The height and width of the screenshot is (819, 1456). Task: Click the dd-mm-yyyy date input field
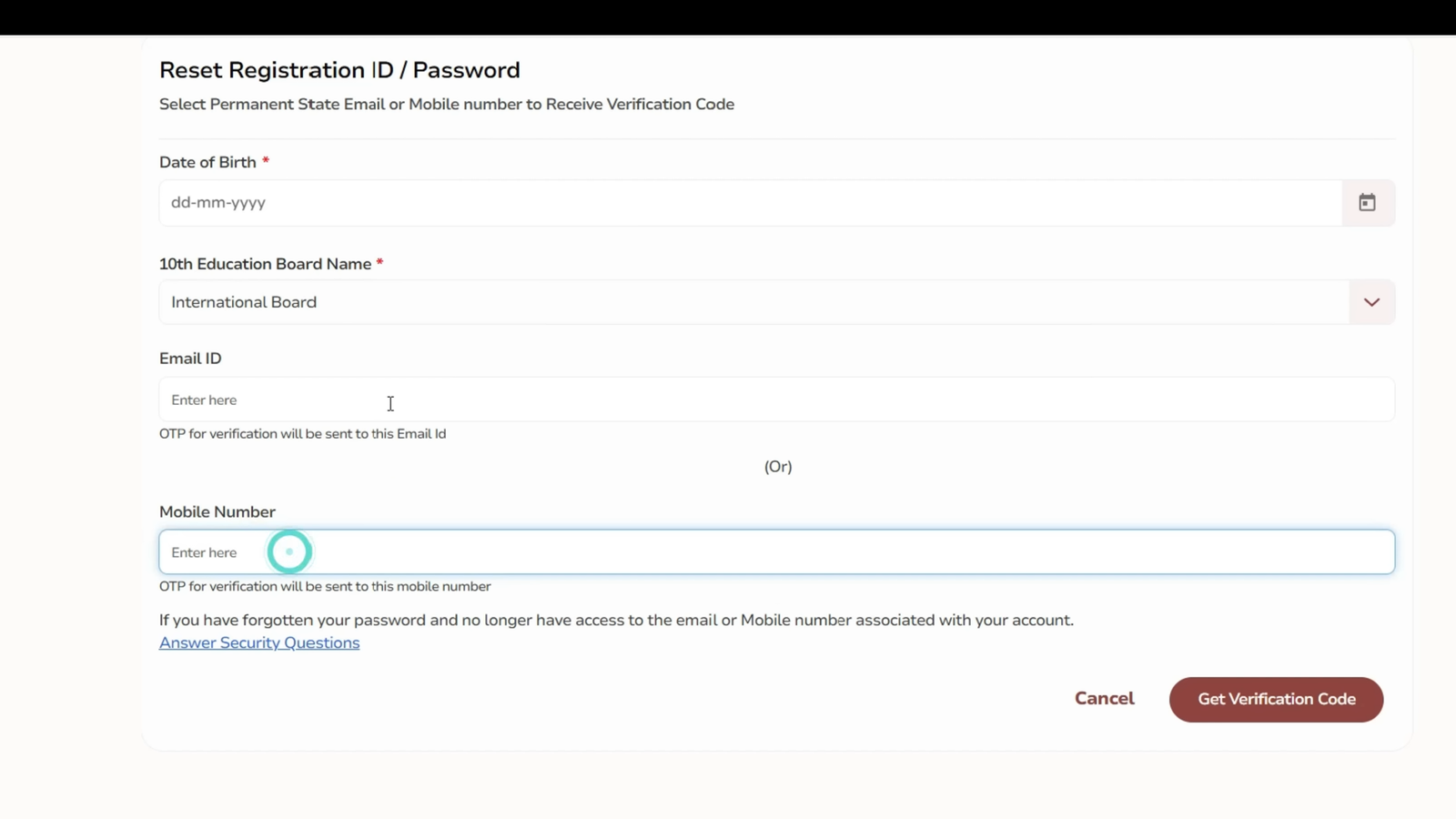pos(746,203)
